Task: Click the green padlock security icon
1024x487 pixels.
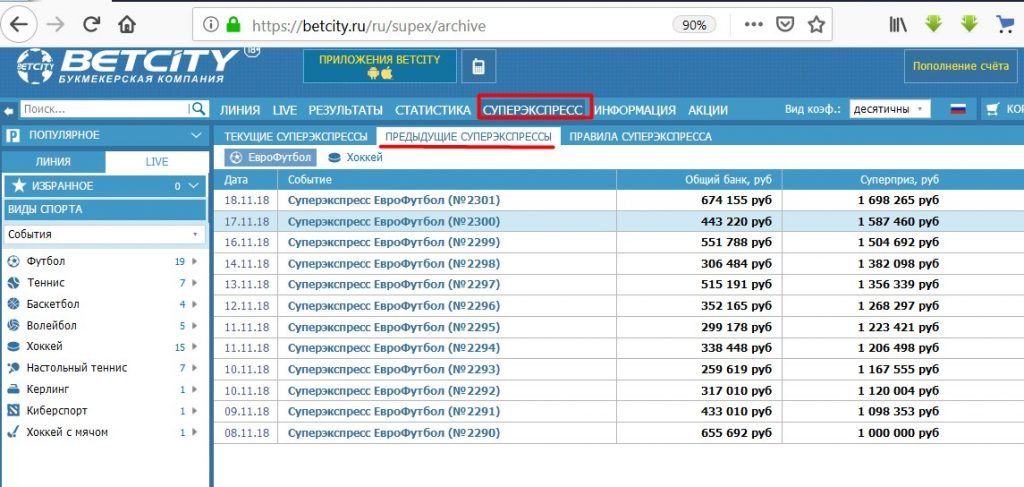Action: click(x=233, y=25)
